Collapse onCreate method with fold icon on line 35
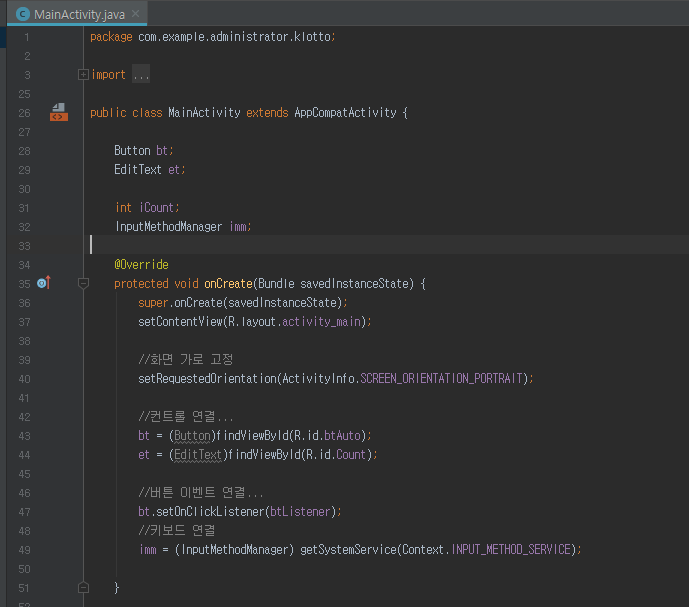 click(83, 284)
